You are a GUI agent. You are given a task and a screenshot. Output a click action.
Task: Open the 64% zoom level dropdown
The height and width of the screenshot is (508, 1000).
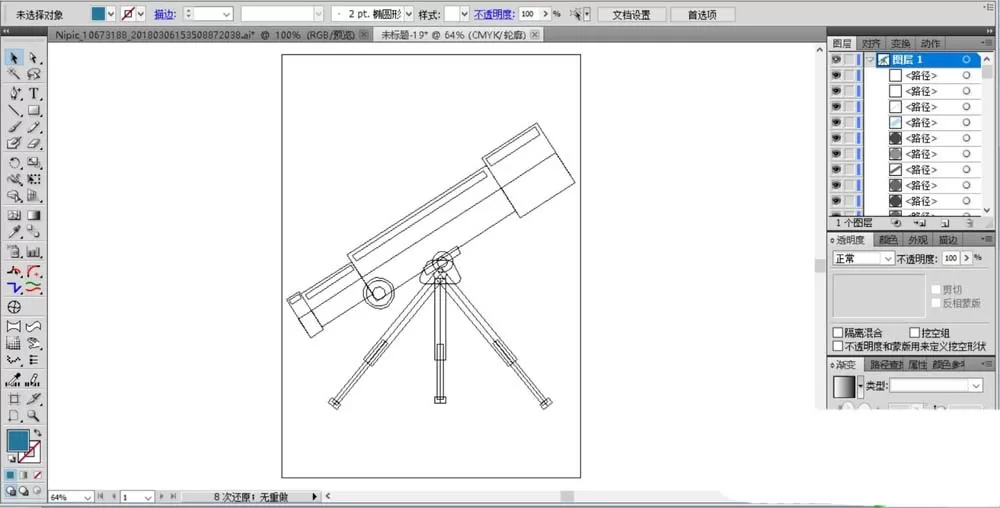coord(88,497)
